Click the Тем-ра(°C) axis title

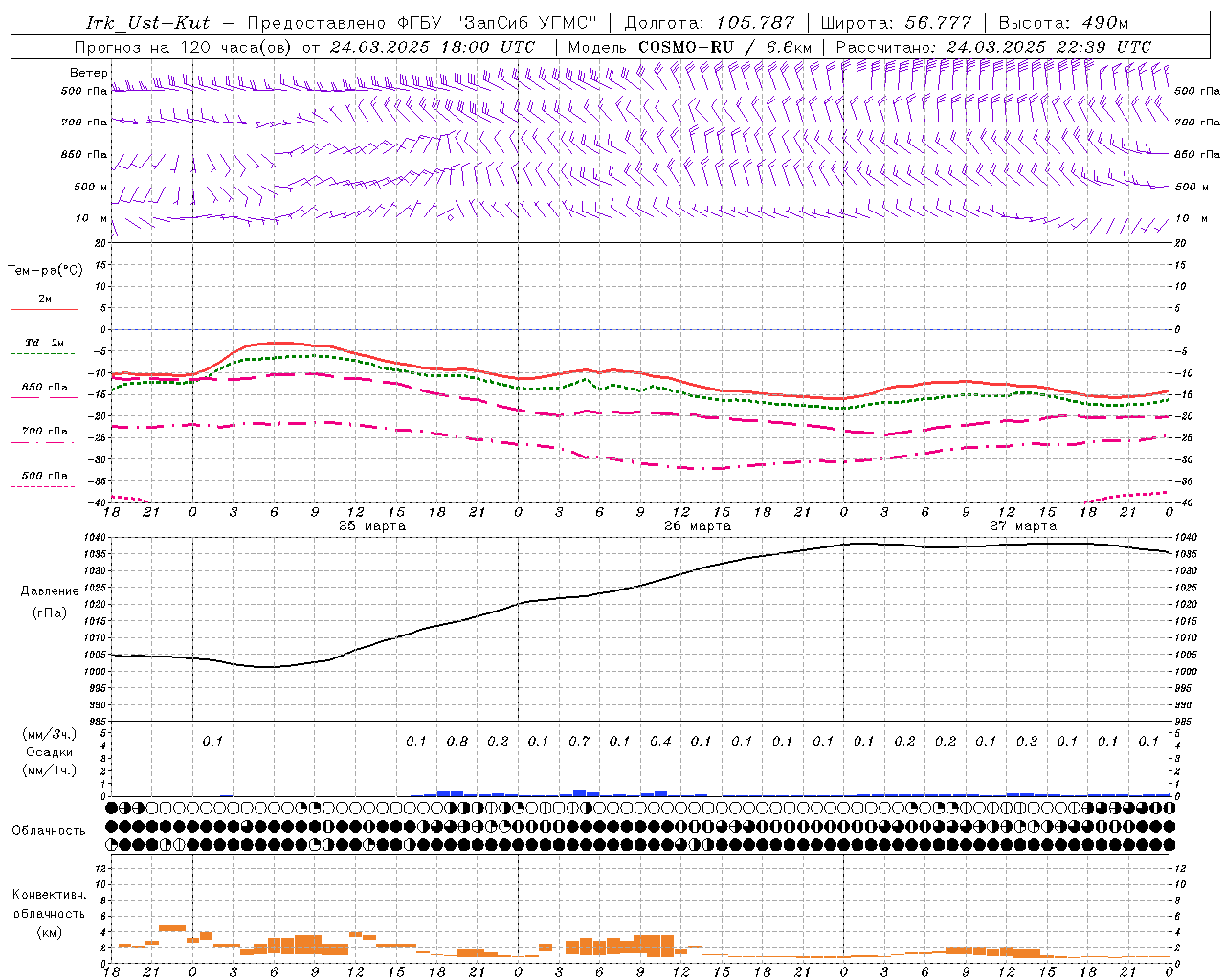[45, 271]
